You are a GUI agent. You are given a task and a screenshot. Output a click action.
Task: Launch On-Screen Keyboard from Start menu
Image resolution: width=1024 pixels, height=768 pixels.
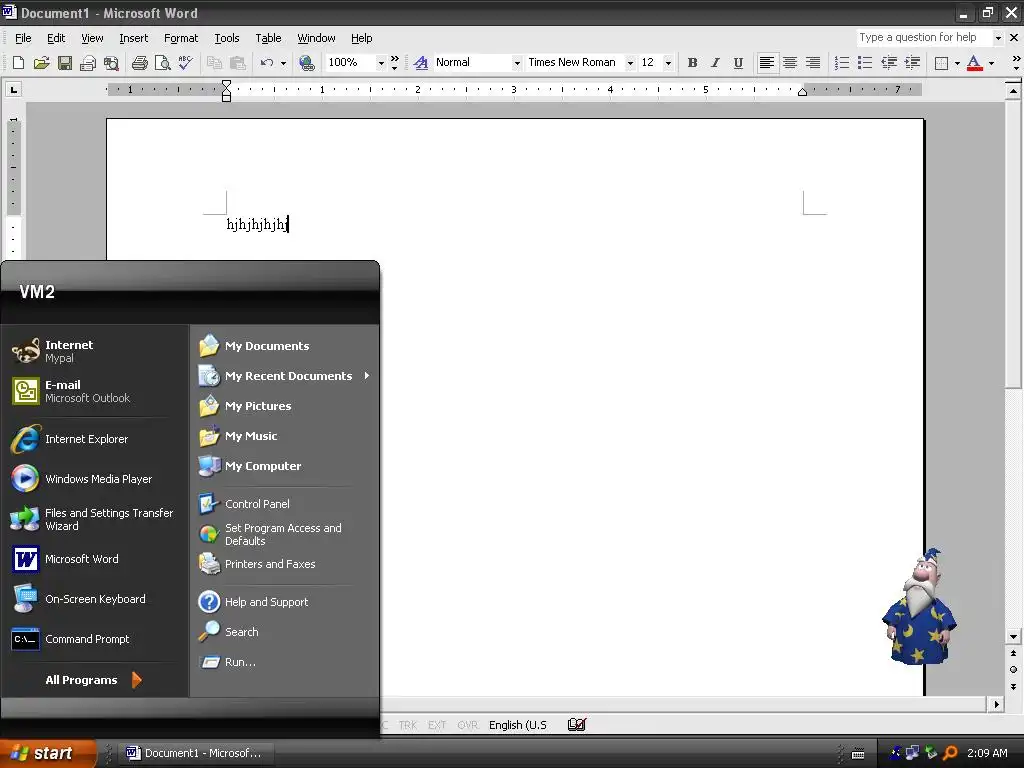click(x=96, y=599)
